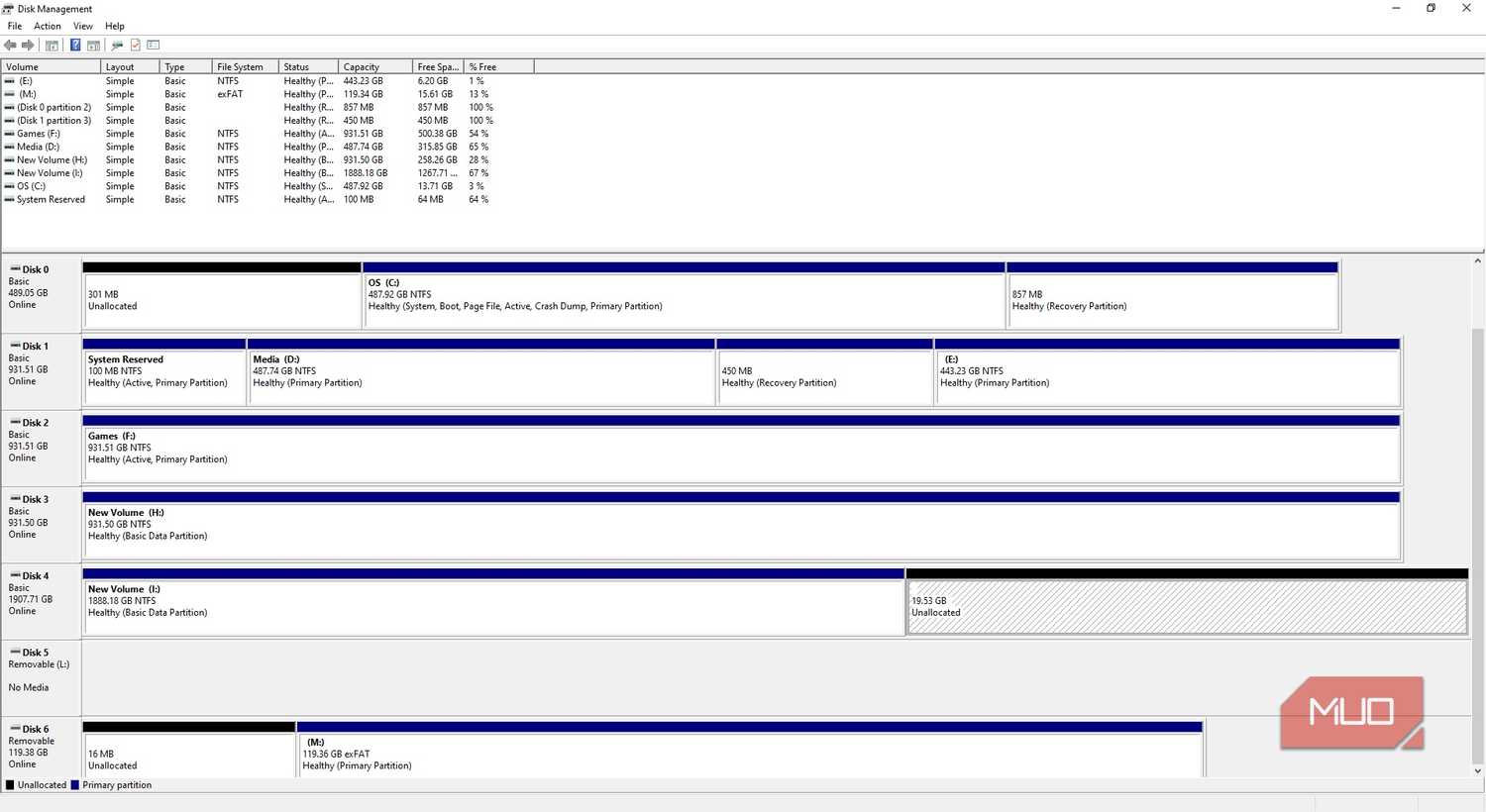The height and width of the screenshot is (812, 1486).
Task: Select Games (F:) partition on Disk 2
Action: point(741,449)
